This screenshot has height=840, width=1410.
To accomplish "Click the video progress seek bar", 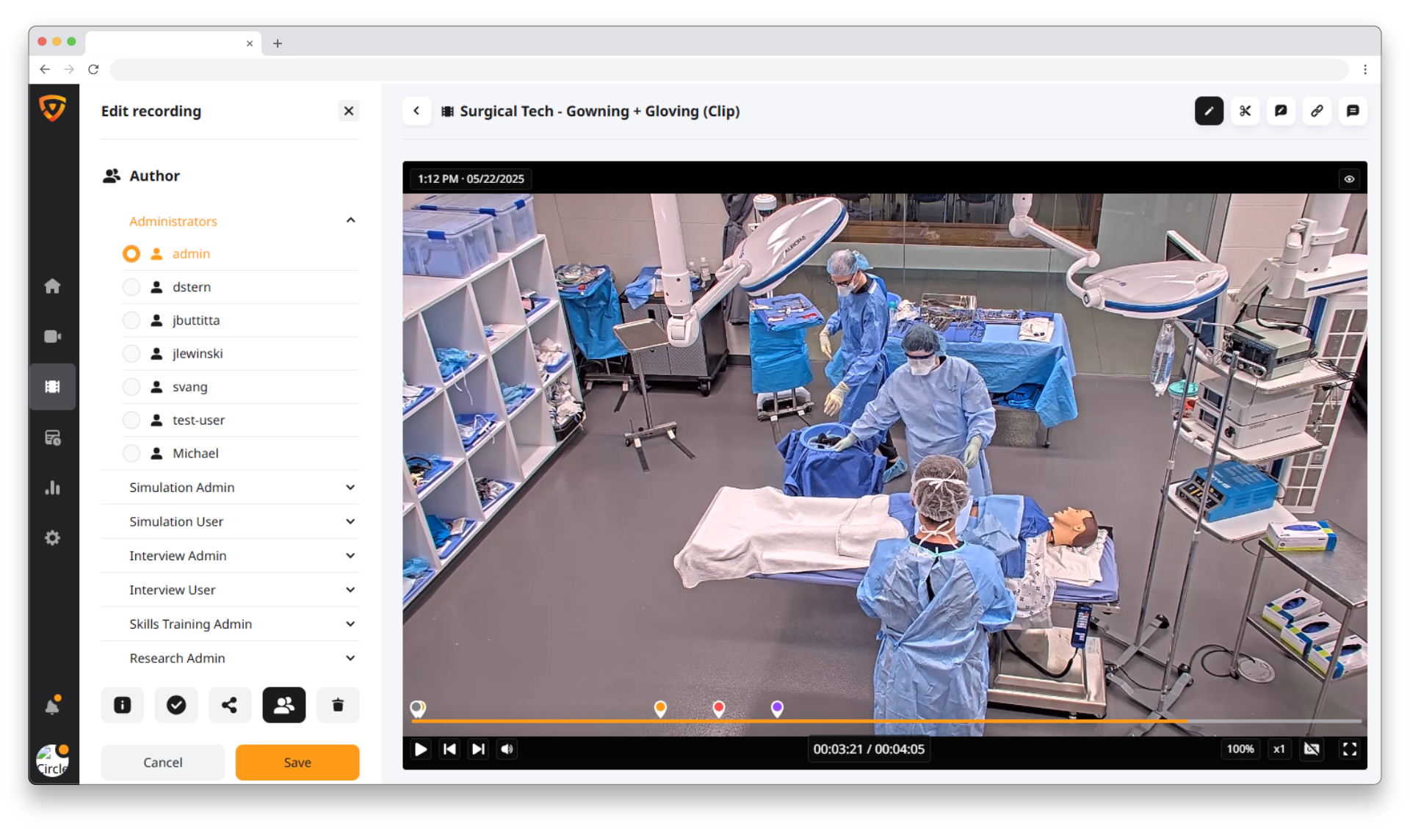I will [x=885, y=722].
